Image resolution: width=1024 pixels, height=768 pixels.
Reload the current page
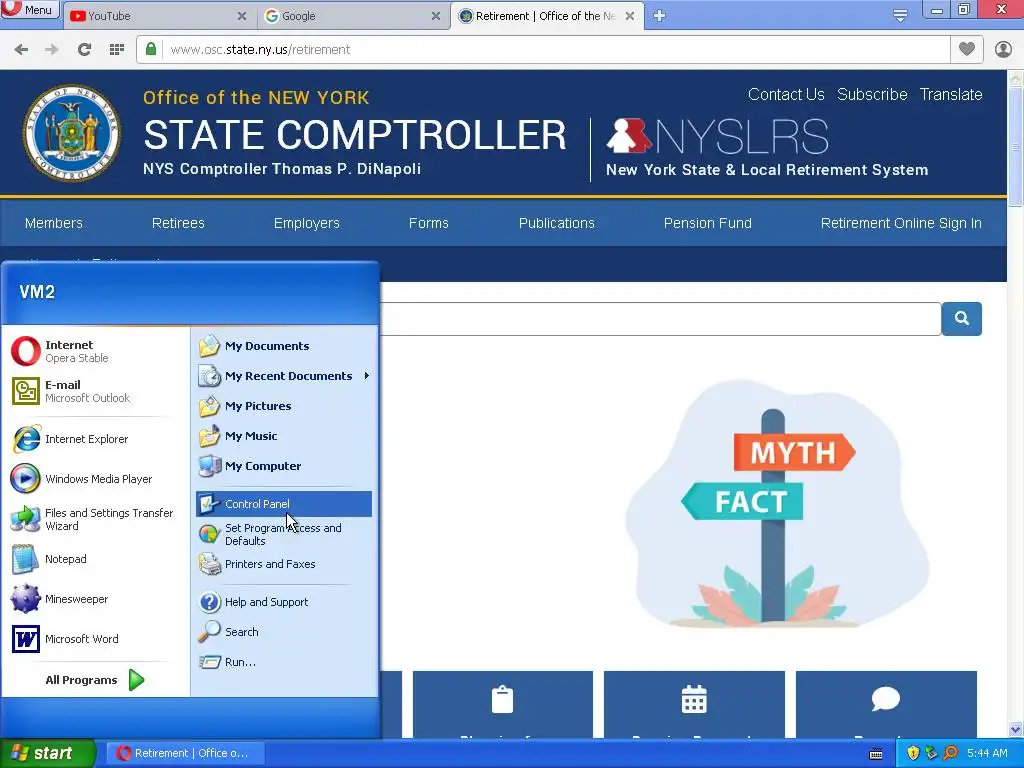point(84,50)
